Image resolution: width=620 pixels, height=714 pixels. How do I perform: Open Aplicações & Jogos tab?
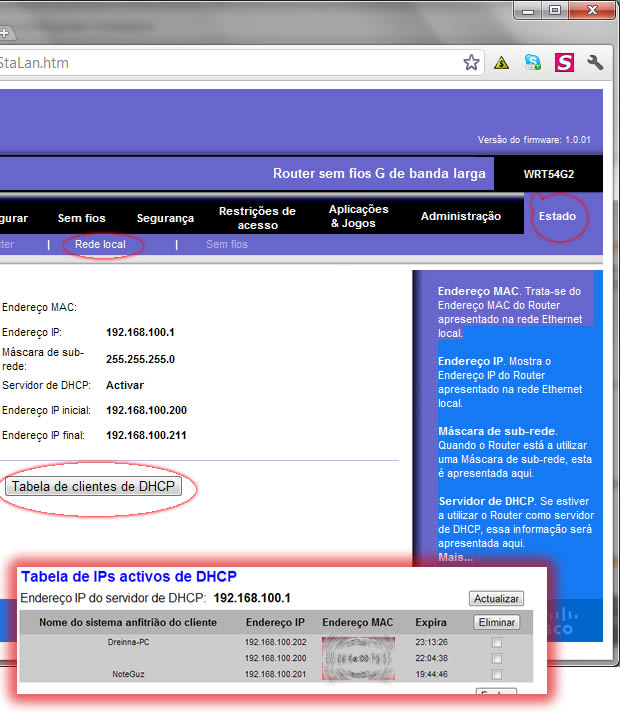point(358,217)
